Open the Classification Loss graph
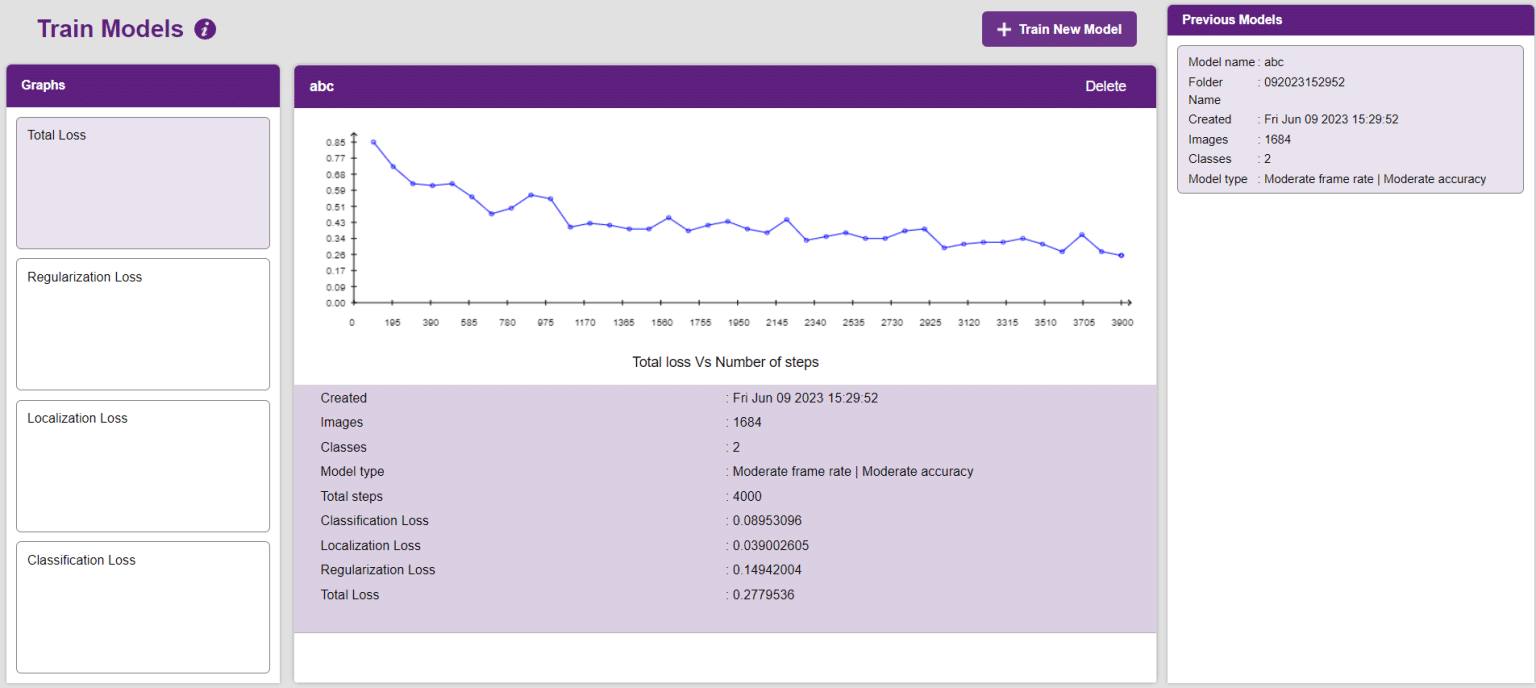Image resolution: width=1536 pixels, height=688 pixels. click(142, 607)
